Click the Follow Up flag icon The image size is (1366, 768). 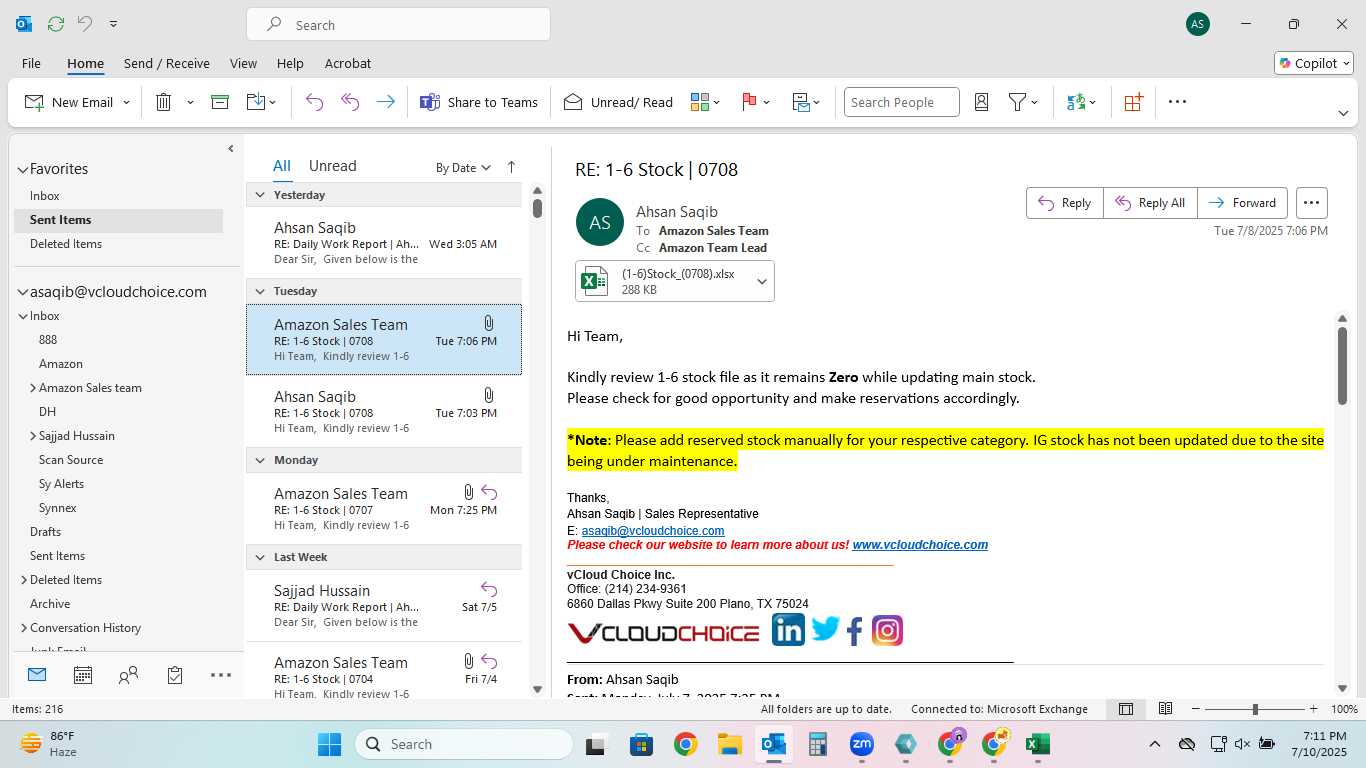(749, 102)
